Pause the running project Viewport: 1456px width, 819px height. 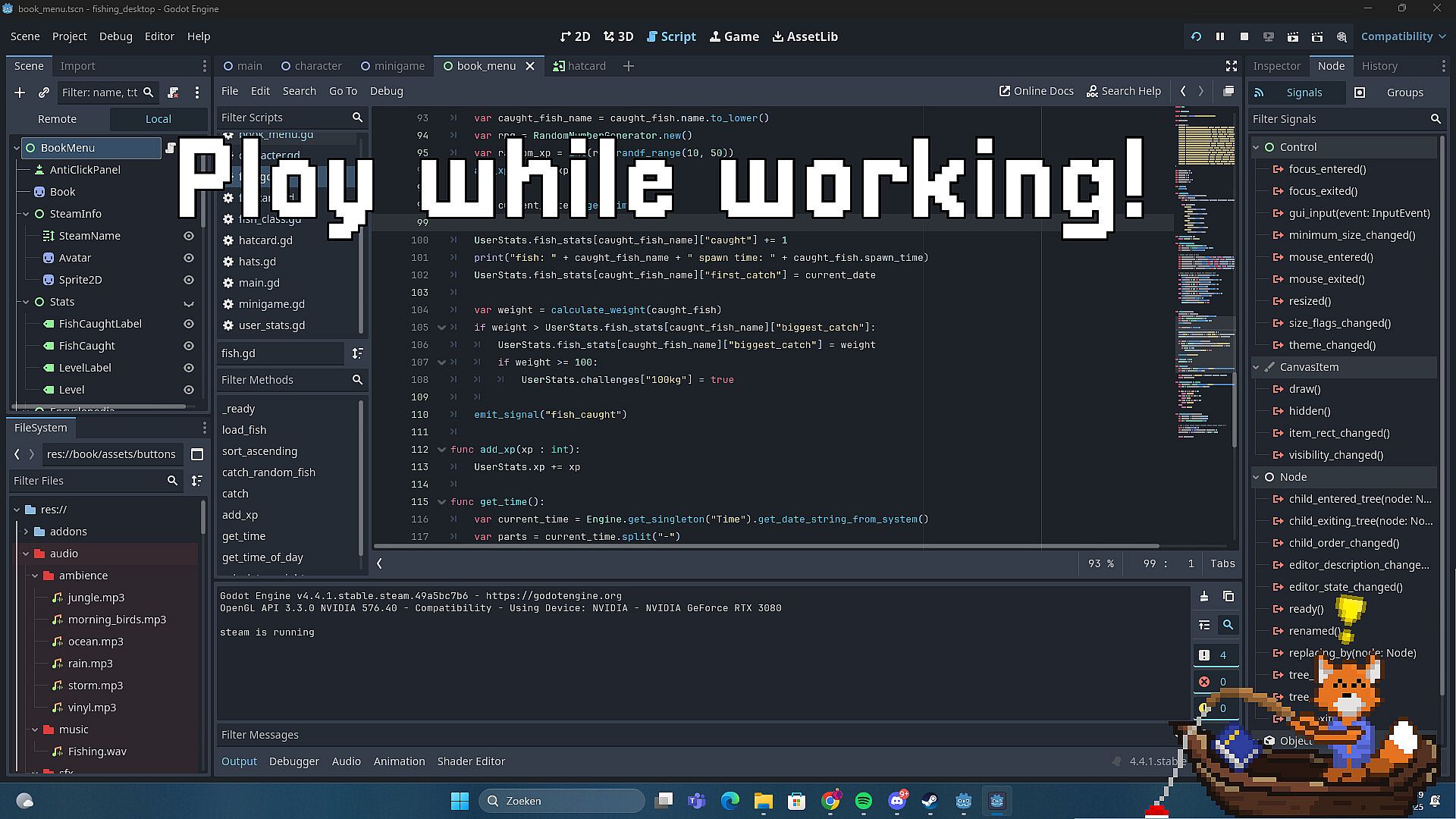tap(1219, 36)
